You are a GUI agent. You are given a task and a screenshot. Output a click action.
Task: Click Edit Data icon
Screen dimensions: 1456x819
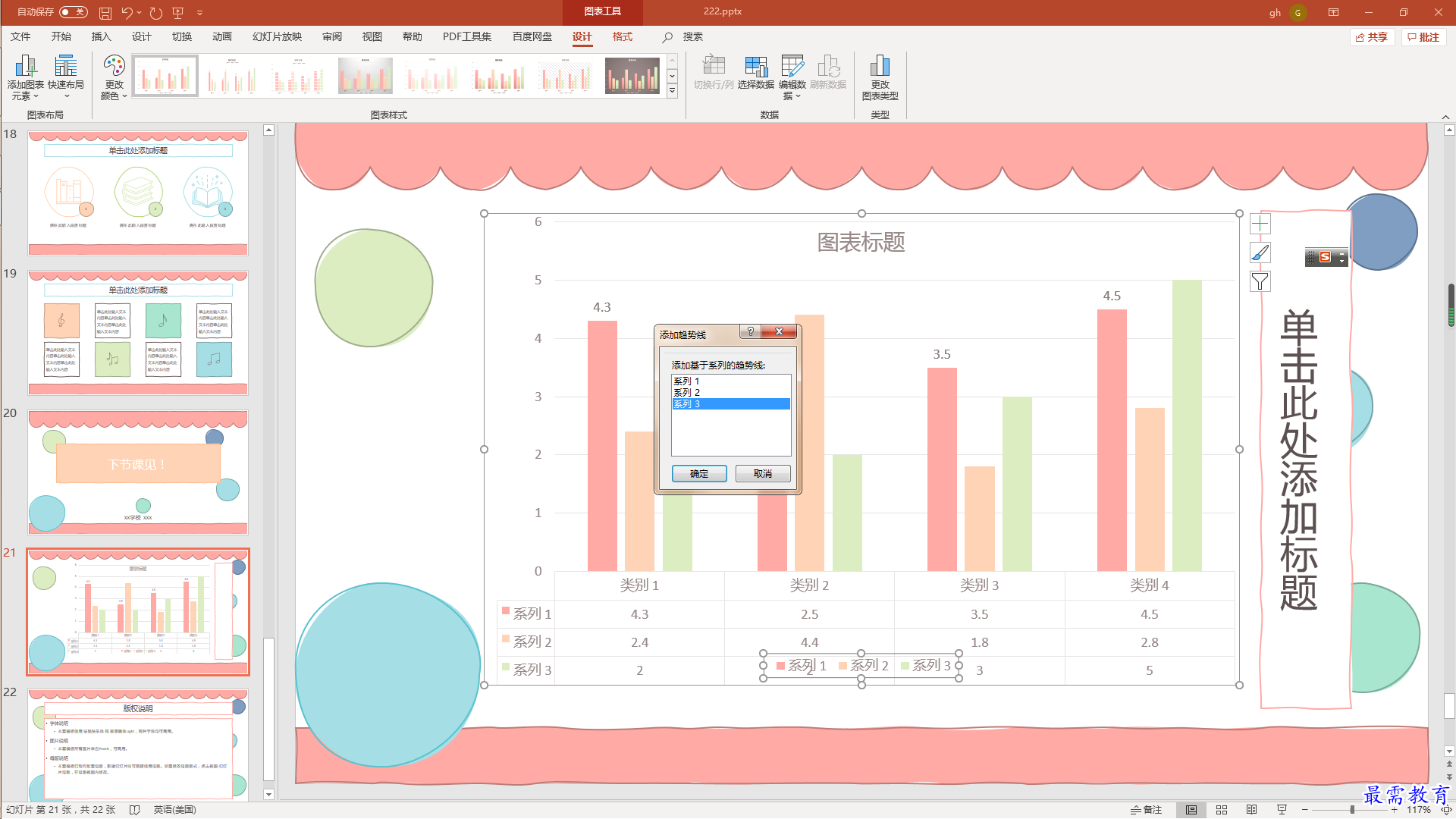[x=792, y=78]
